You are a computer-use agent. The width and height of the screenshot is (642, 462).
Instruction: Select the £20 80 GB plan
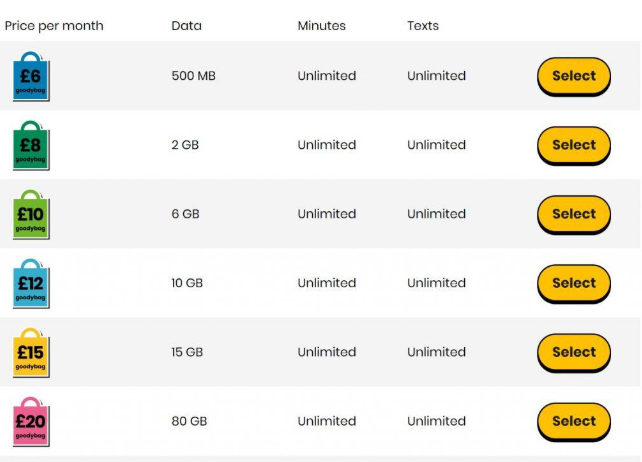pos(574,422)
